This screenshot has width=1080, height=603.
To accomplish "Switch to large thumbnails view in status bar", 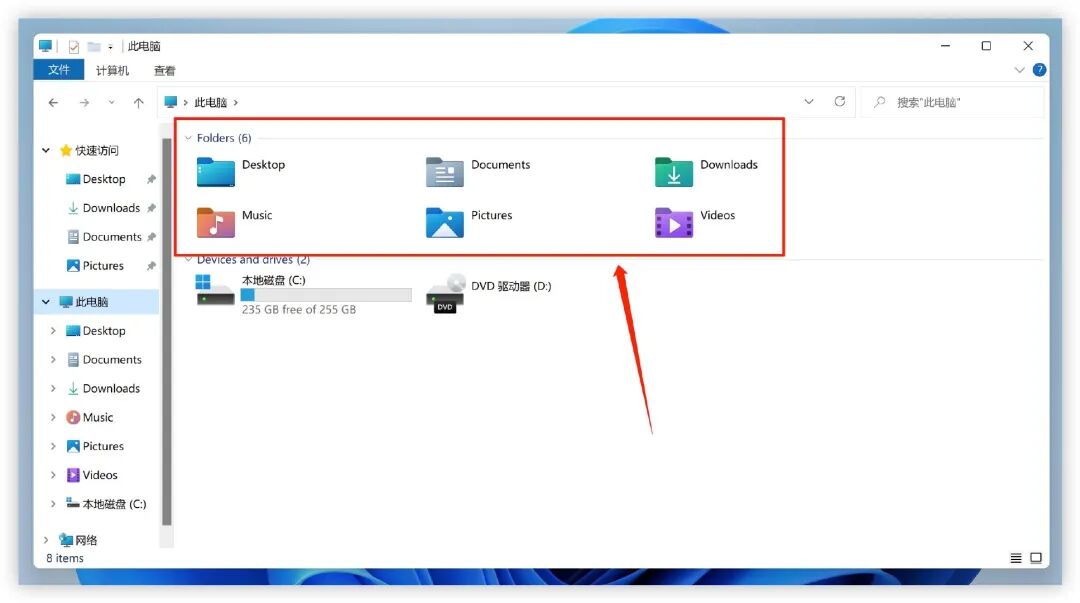I will (1036, 557).
